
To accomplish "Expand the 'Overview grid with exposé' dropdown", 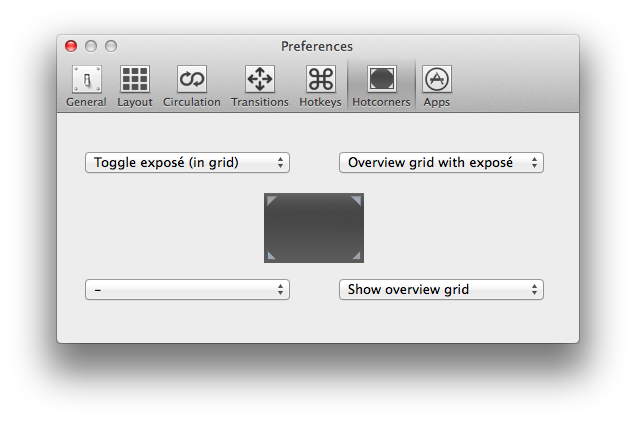I will [x=441, y=162].
